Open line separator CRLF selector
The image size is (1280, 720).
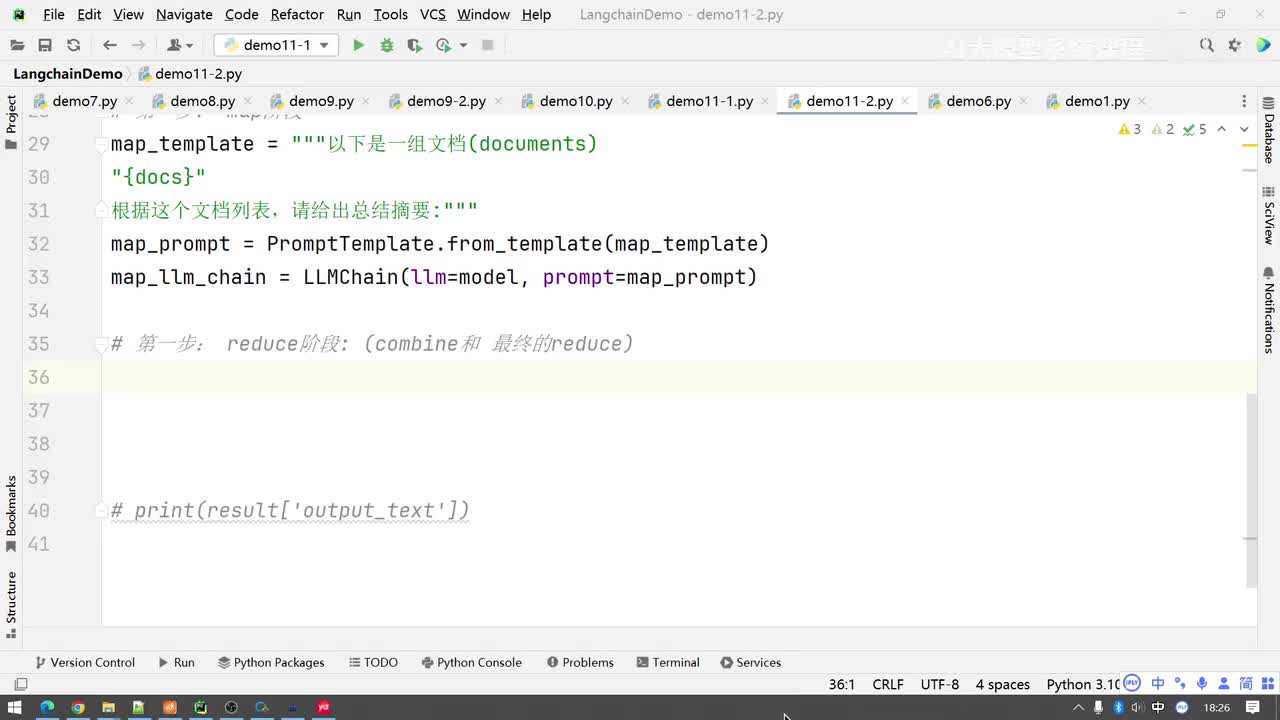[x=888, y=684]
